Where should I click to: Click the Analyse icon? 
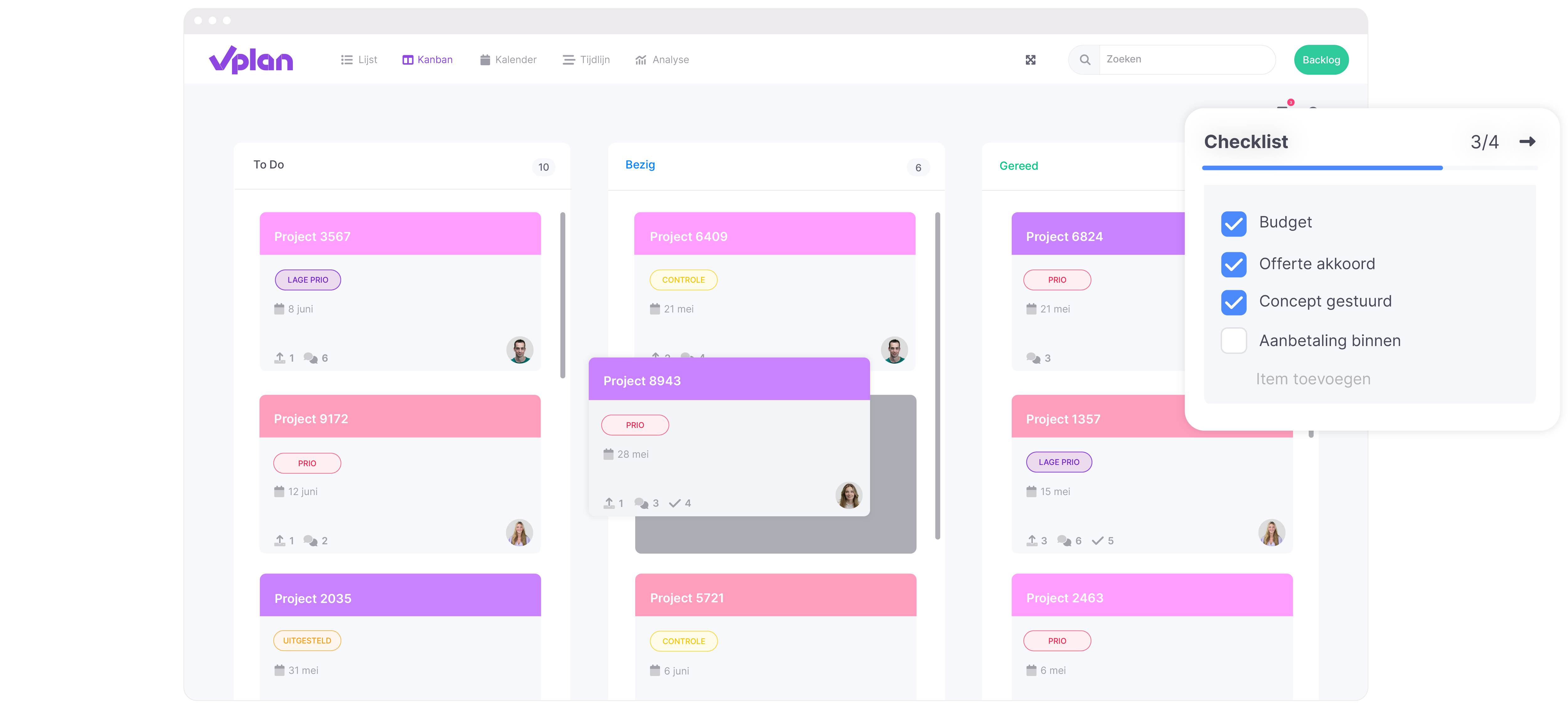pos(638,59)
